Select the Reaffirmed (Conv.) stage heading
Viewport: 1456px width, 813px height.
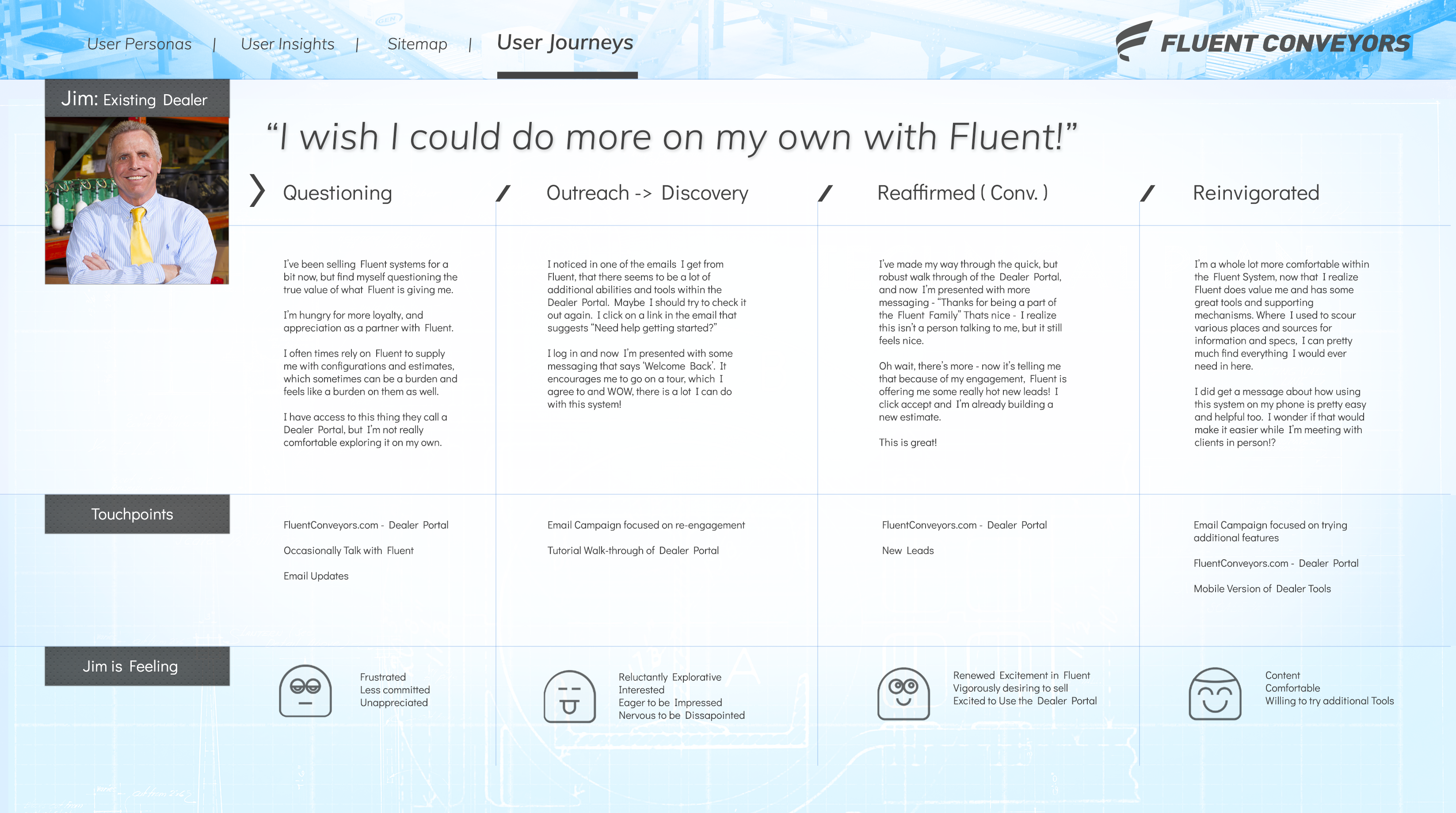coord(963,193)
